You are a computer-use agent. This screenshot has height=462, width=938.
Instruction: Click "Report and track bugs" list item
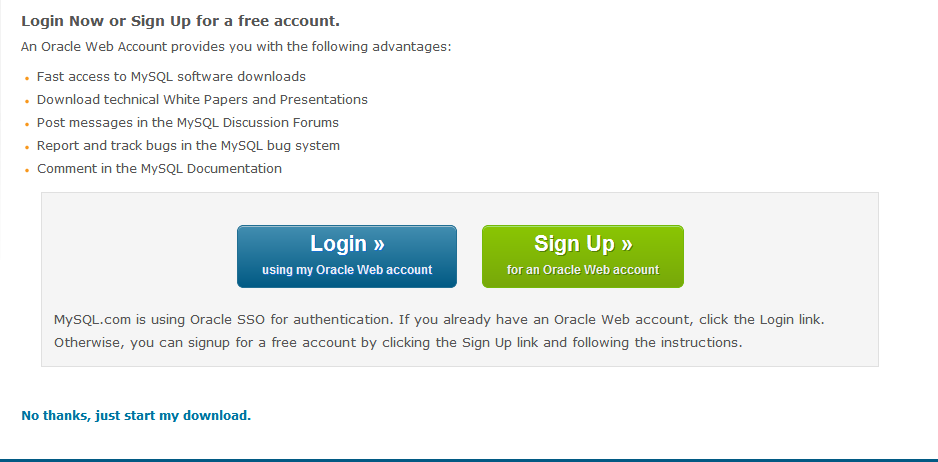[188, 145]
